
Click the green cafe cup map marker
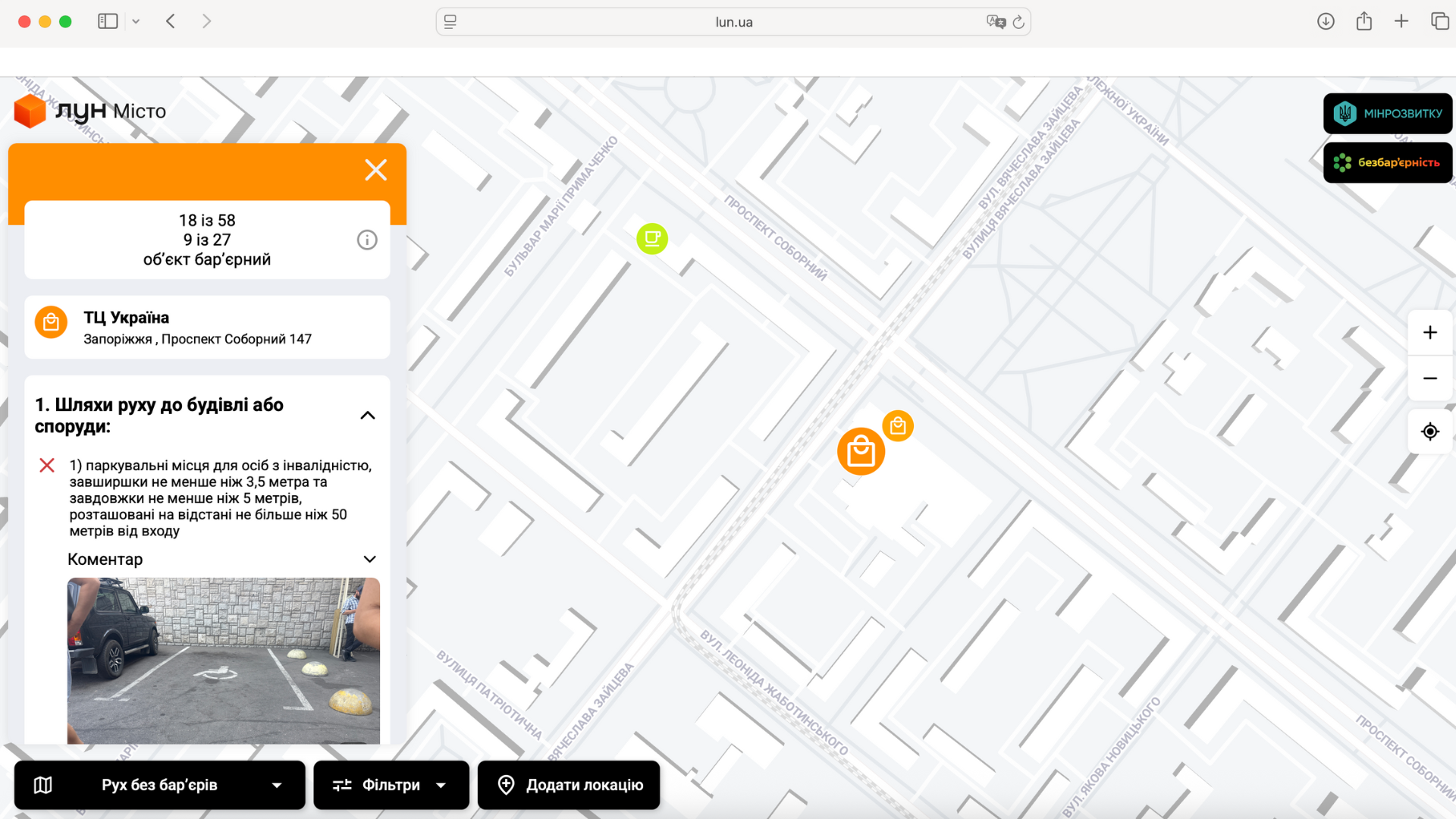(x=652, y=239)
